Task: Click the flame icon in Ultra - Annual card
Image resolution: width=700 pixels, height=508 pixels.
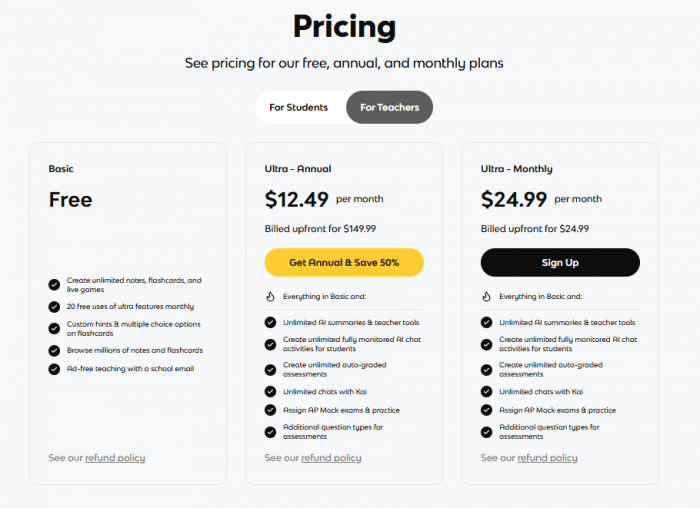Action: pos(270,296)
